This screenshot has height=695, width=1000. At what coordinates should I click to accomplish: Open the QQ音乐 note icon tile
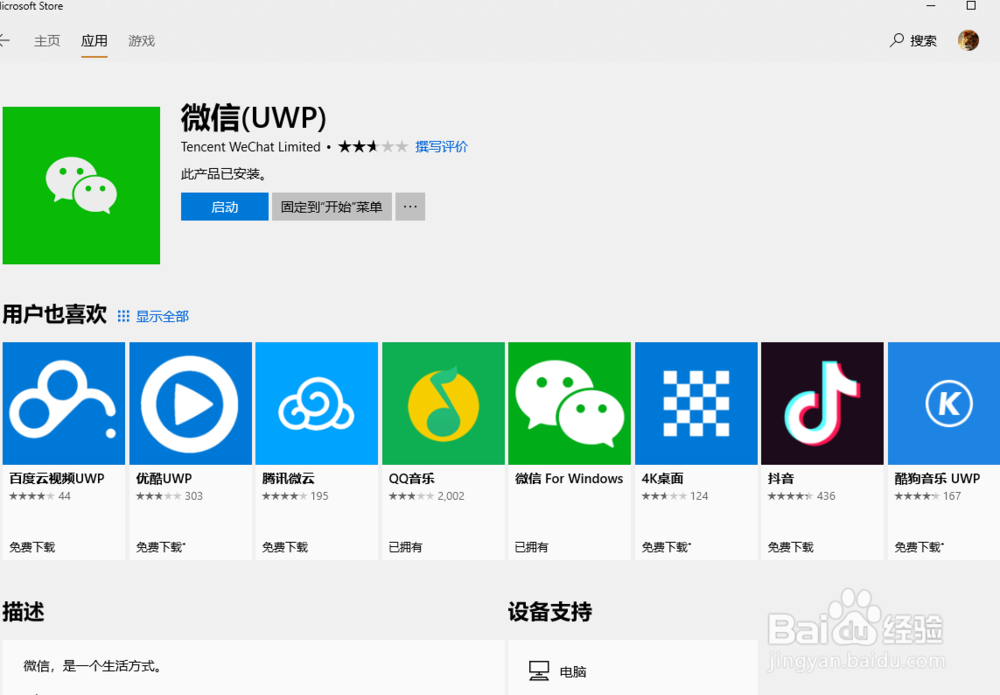tap(443, 403)
